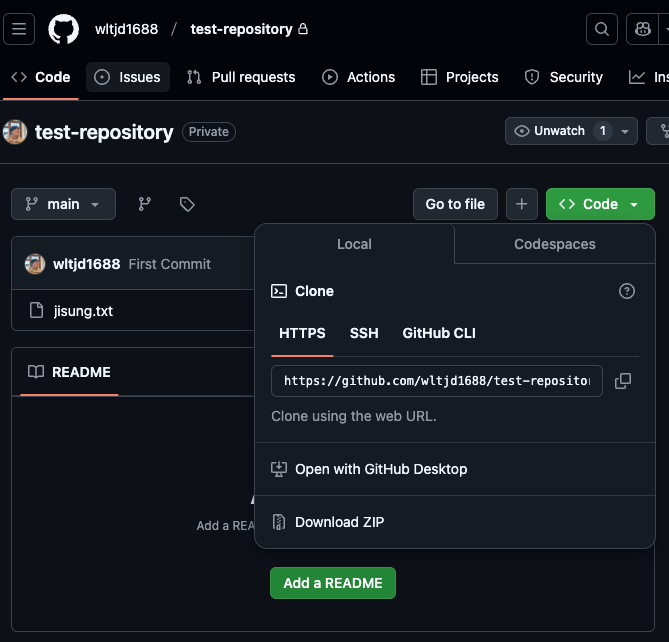This screenshot has height=642, width=669.
Task: Select the SSH clone option
Action: click(x=364, y=333)
